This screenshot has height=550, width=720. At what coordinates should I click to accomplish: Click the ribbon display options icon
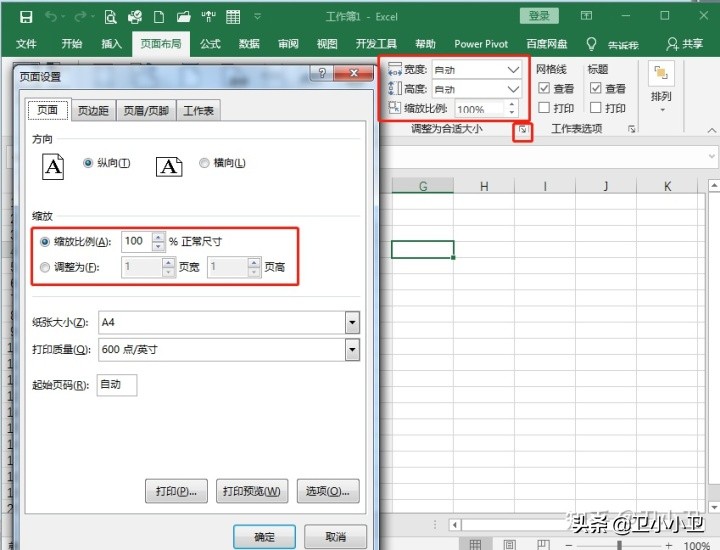click(586, 16)
